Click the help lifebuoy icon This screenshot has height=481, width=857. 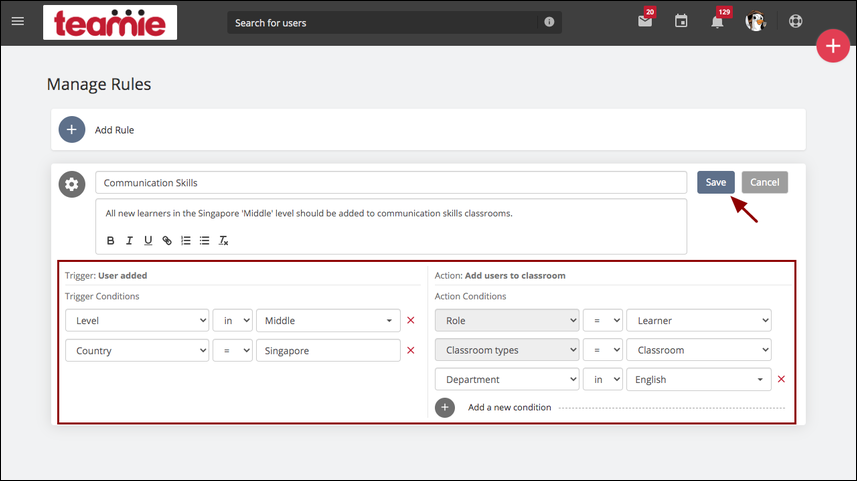coord(795,21)
